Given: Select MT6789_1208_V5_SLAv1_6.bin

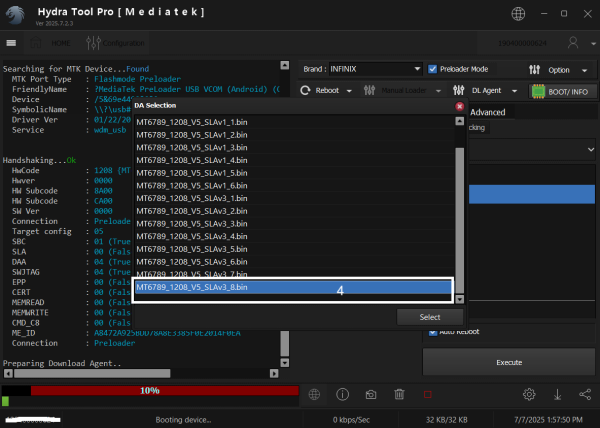Looking at the screenshot, I should 295,186.
